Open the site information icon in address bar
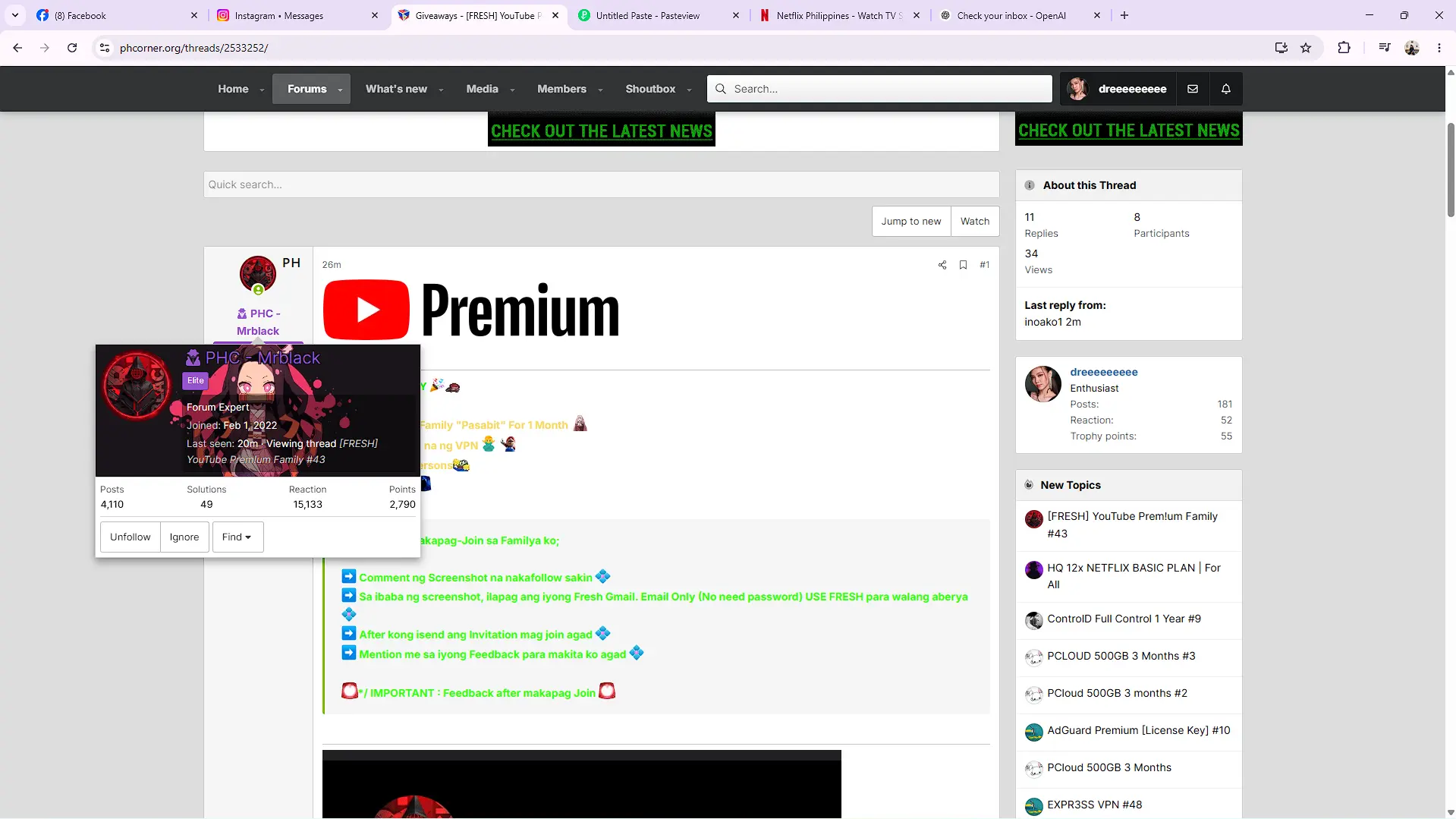1456x819 pixels. [105, 48]
